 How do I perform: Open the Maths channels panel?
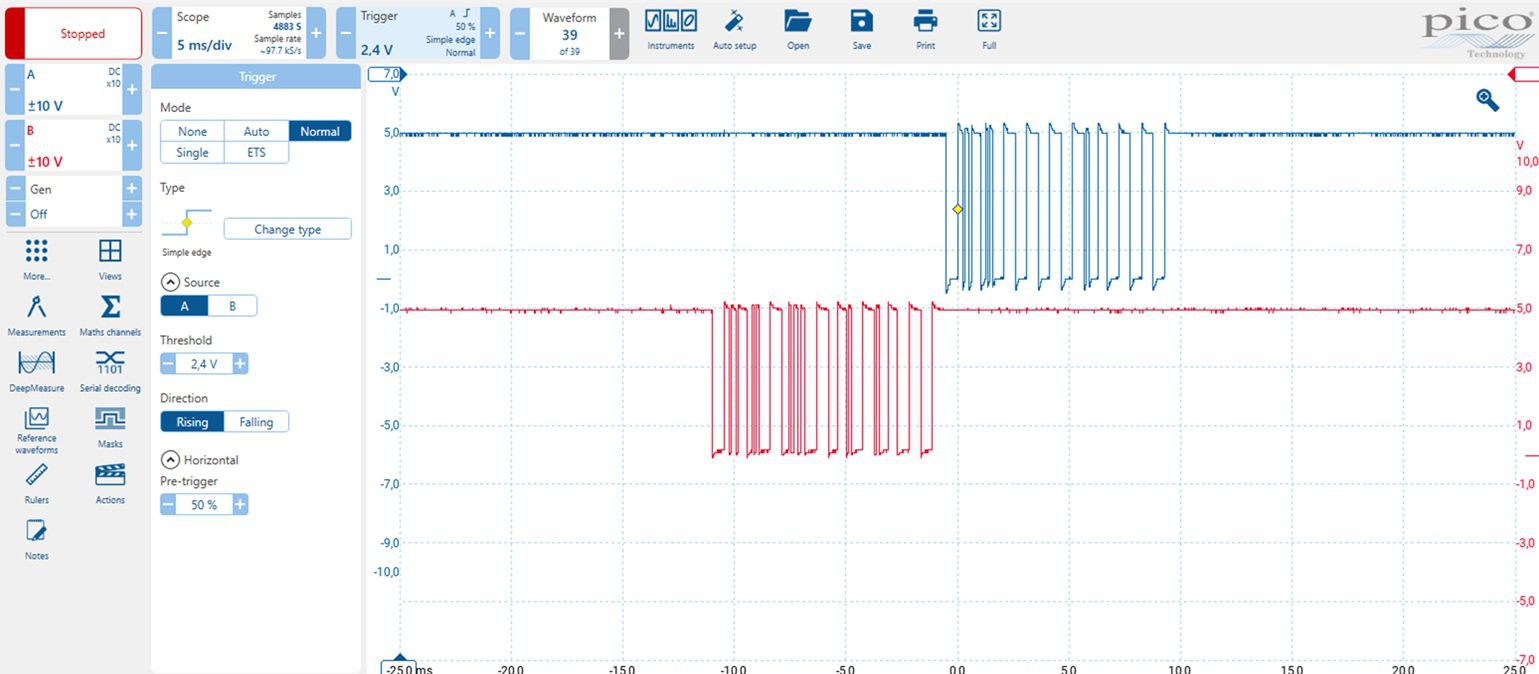point(110,314)
